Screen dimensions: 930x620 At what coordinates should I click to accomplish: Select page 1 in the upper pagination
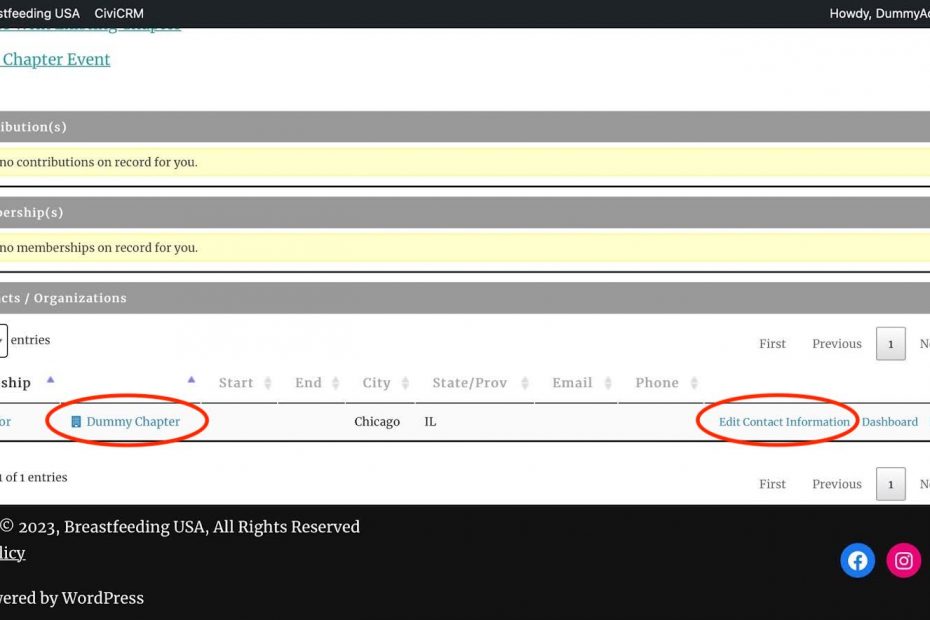[890, 344]
